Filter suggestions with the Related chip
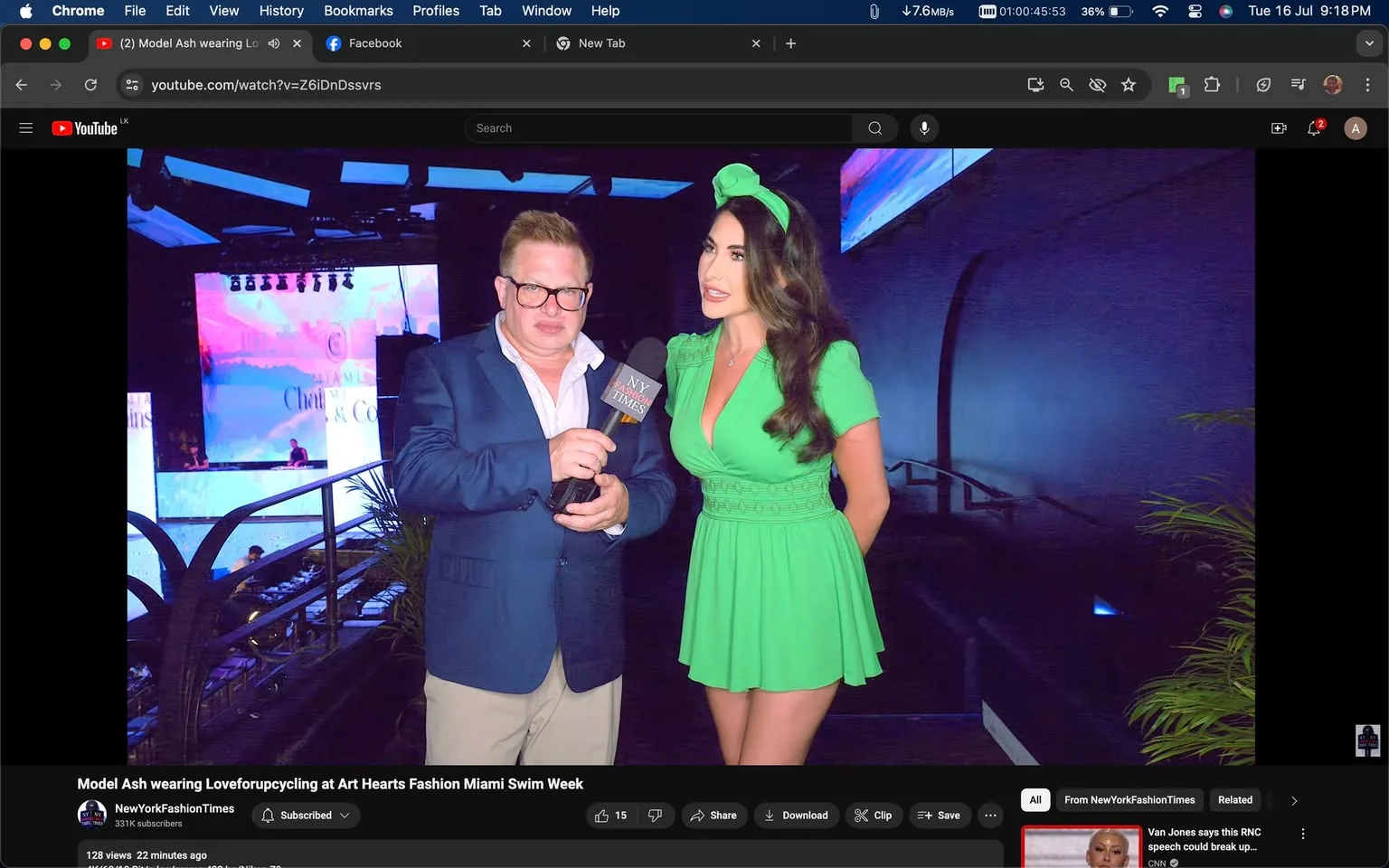Screen dimensions: 1389x868 1234,799
